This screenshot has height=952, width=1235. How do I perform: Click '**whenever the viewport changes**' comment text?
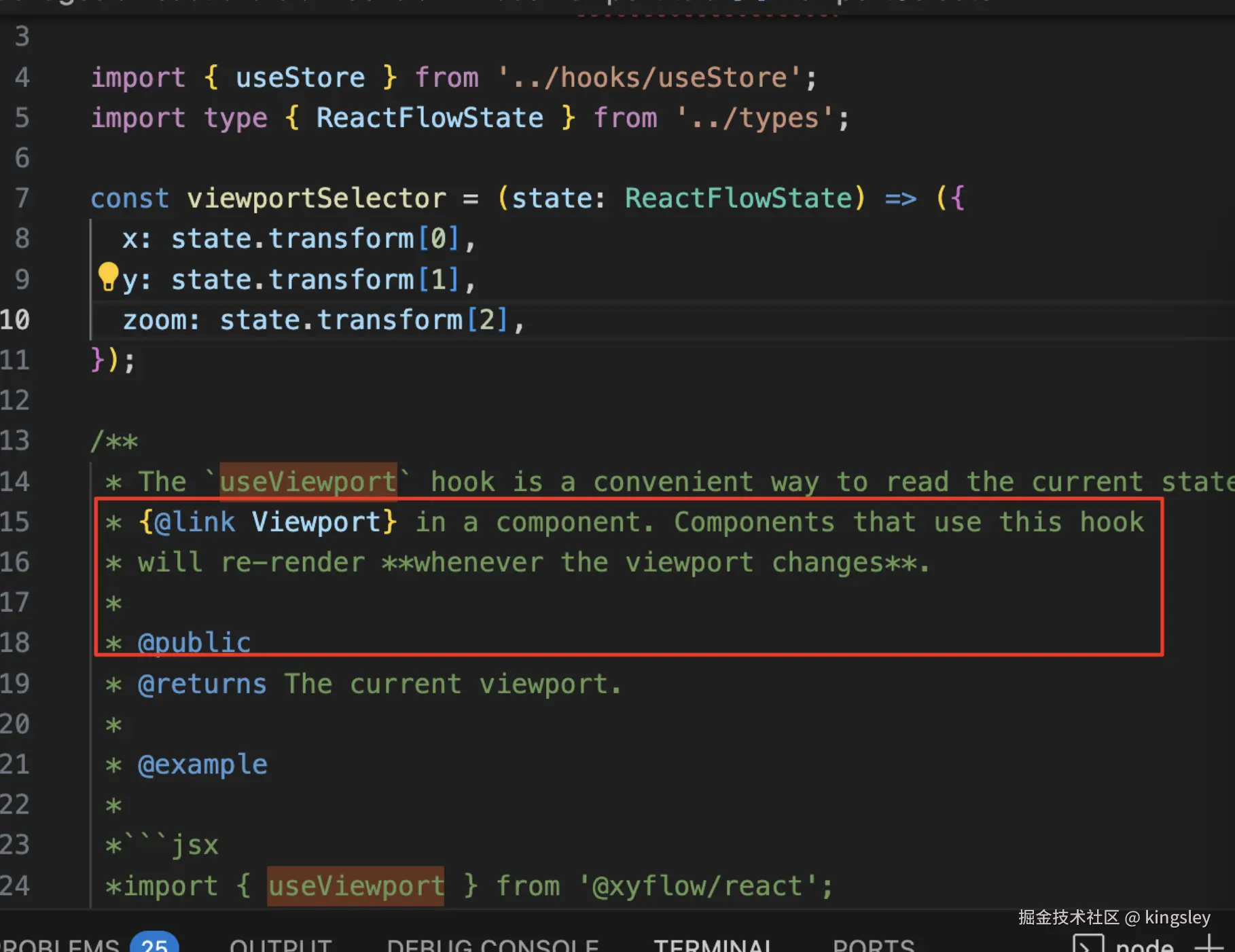click(x=649, y=562)
